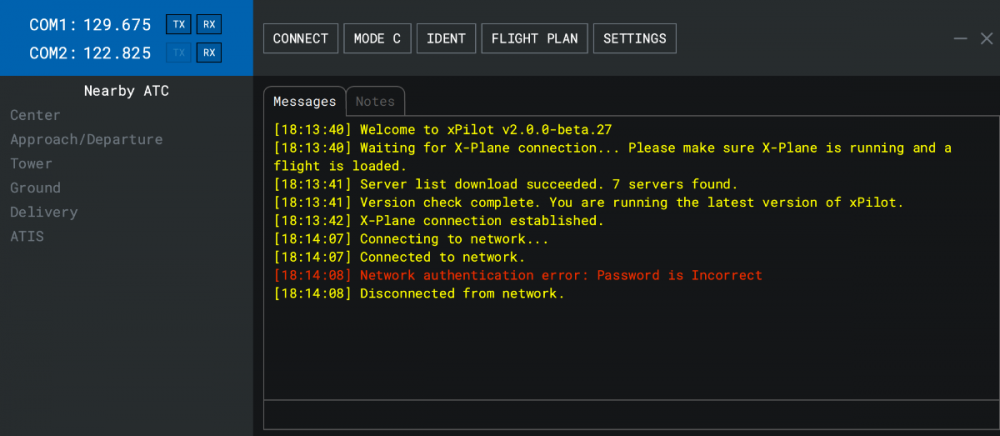Toggle transponder MODE C

point(378,39)
